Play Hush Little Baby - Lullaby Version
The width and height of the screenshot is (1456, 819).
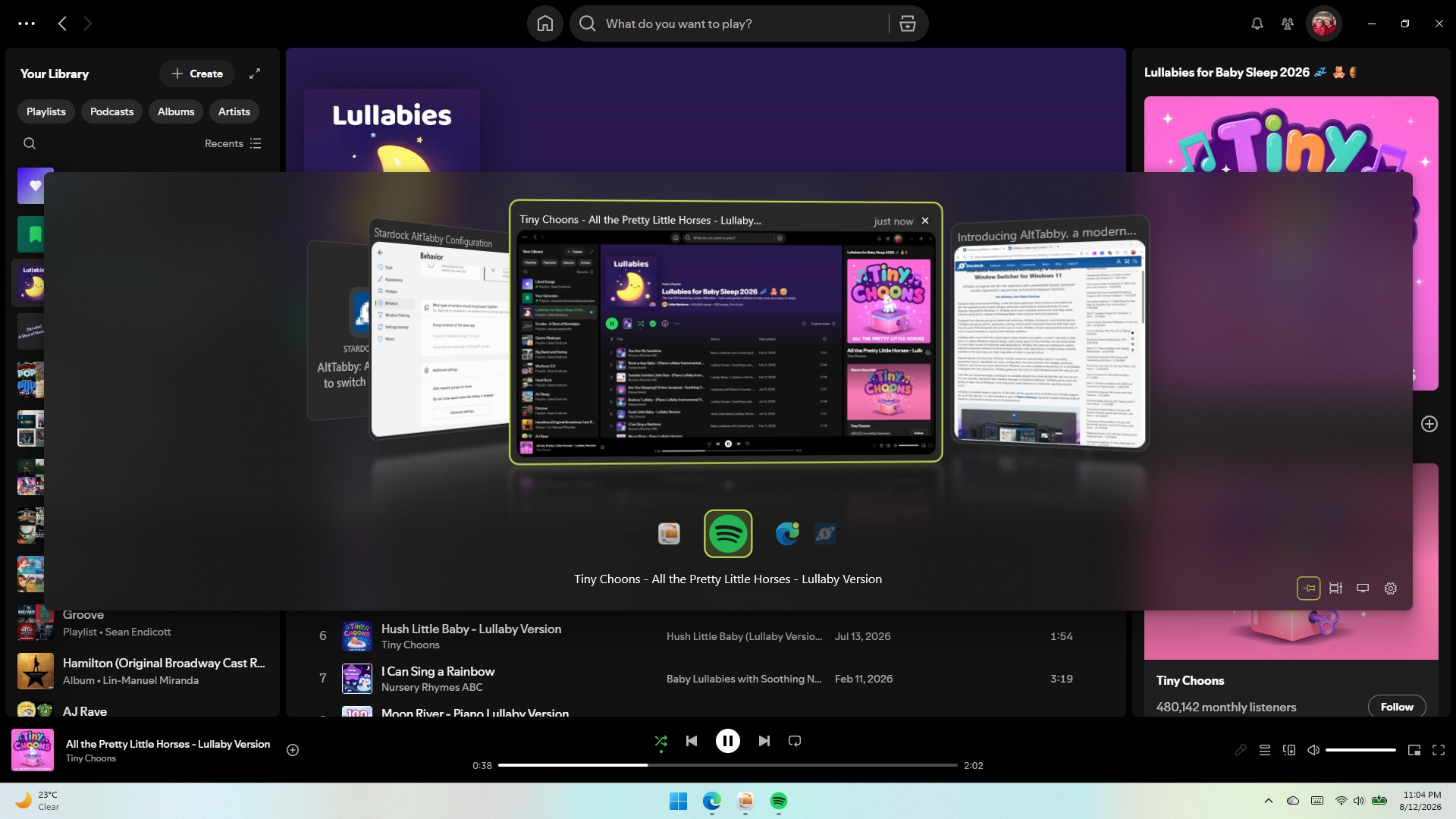pyautogui.click(x=471, y=629)
